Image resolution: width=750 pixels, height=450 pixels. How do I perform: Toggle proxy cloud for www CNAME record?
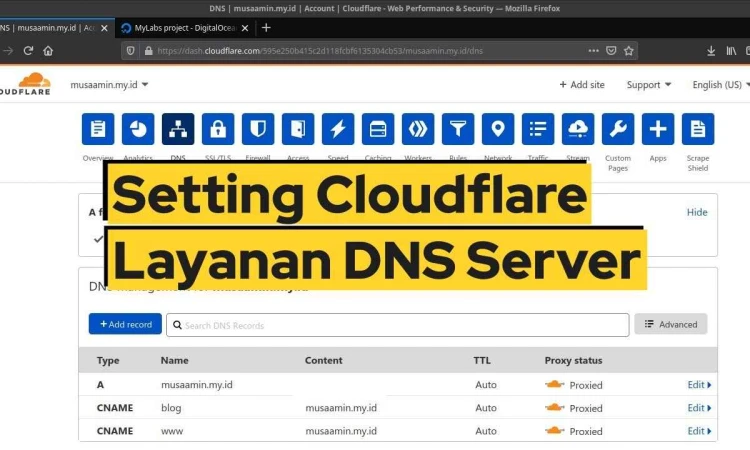(554, 430)
